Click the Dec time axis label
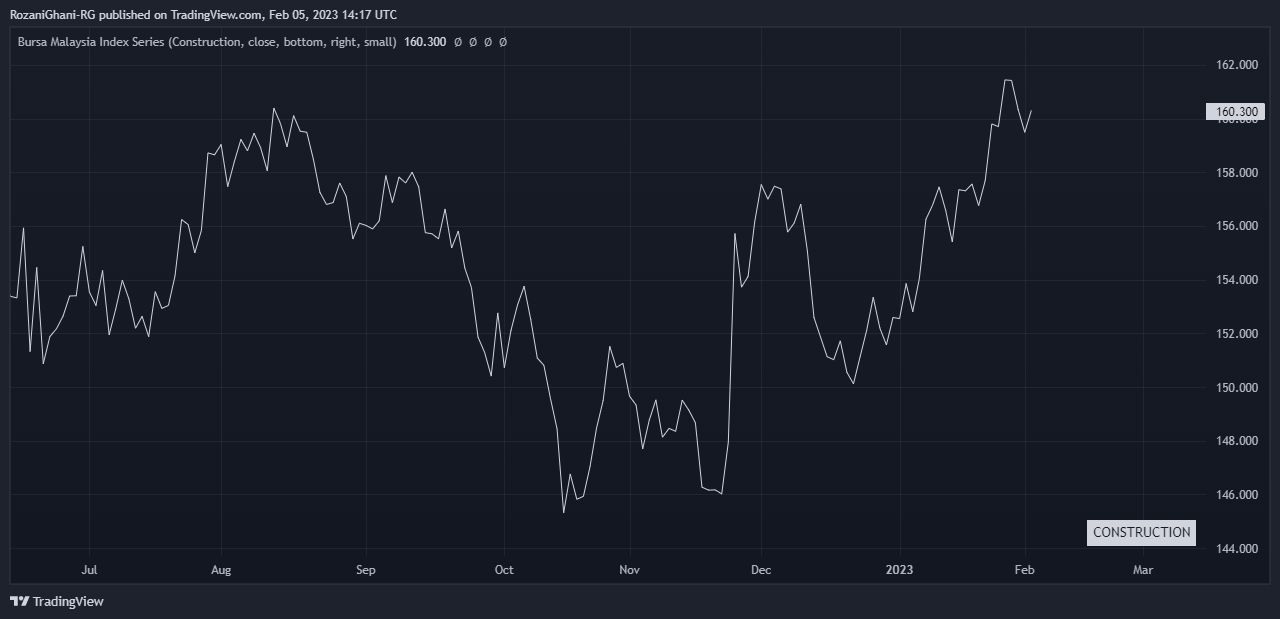This screenshot has height=619, width=1280. pyautogui.click(x=760, y=570)
